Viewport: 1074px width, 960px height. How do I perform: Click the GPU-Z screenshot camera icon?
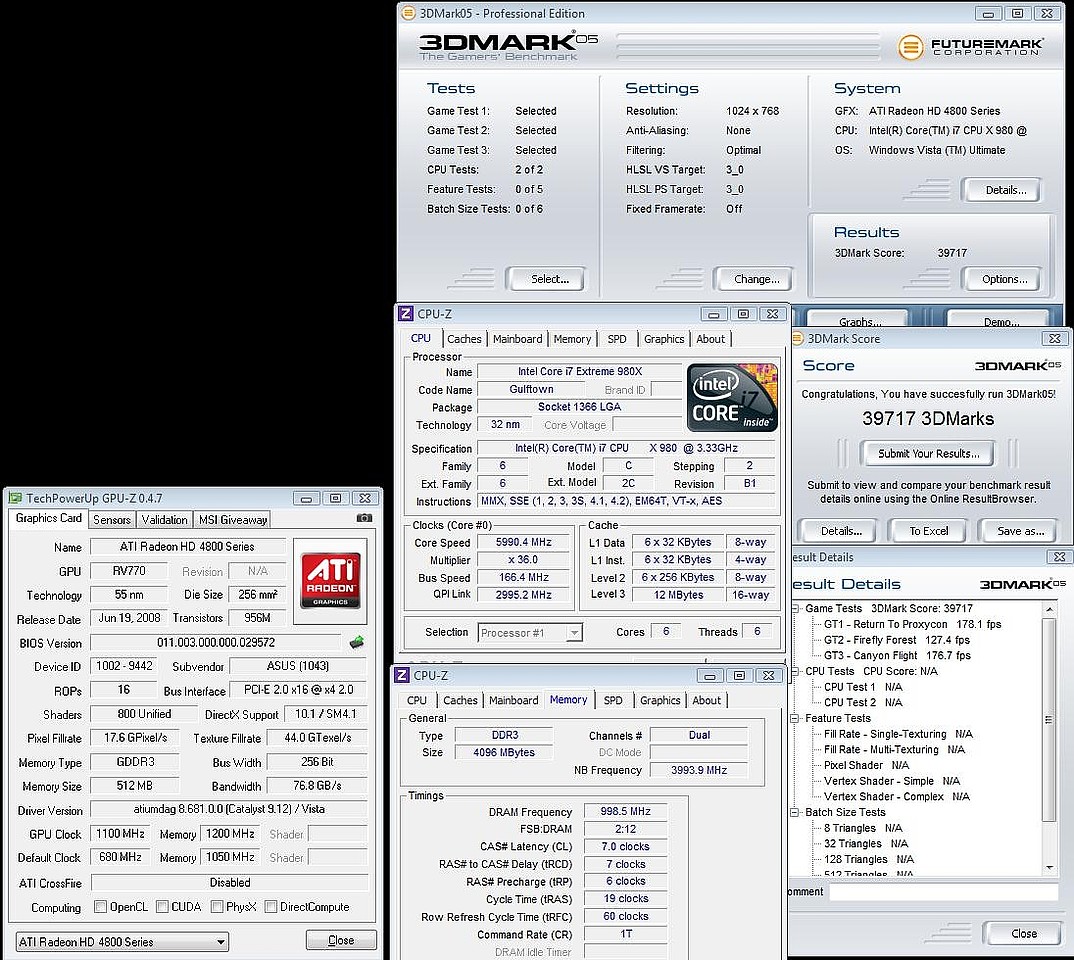[364, 519]
